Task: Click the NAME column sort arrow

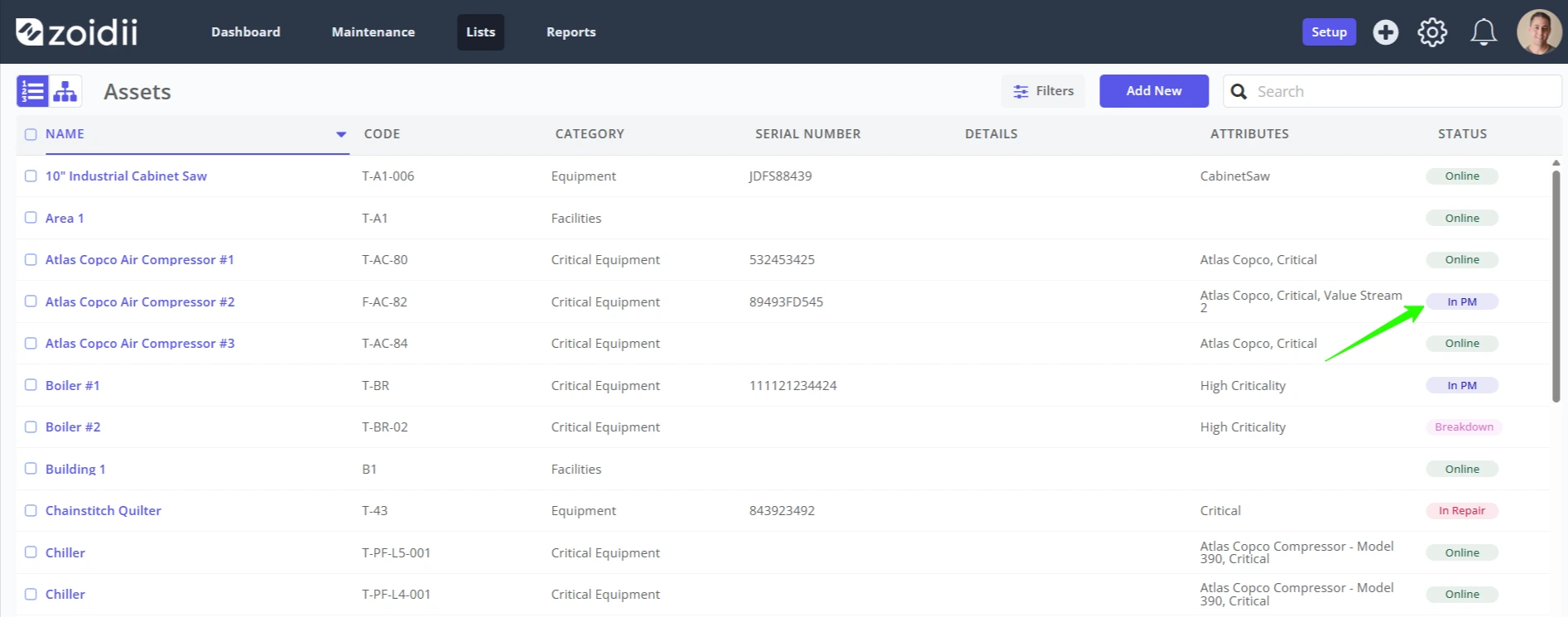Action: coord(340,134)
